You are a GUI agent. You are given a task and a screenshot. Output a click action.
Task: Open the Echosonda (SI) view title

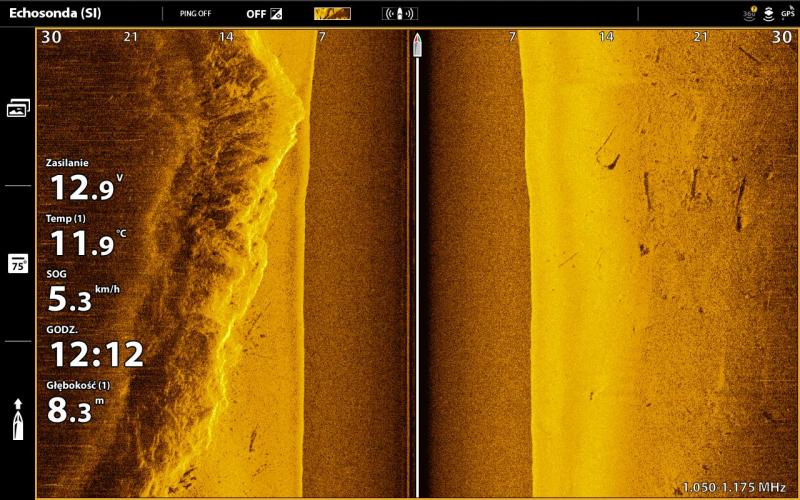pyautogui.click(x=54, y=14)
